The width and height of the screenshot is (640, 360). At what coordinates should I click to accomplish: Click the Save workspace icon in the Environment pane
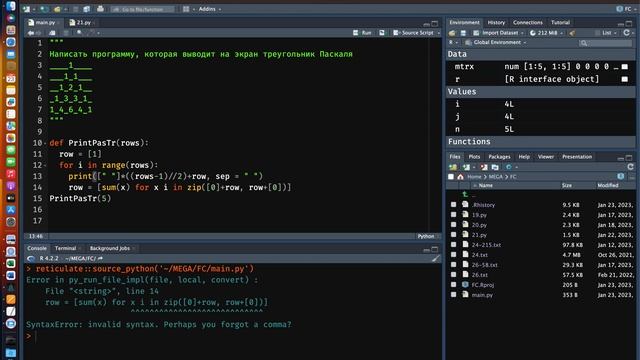tap(463, 33)
